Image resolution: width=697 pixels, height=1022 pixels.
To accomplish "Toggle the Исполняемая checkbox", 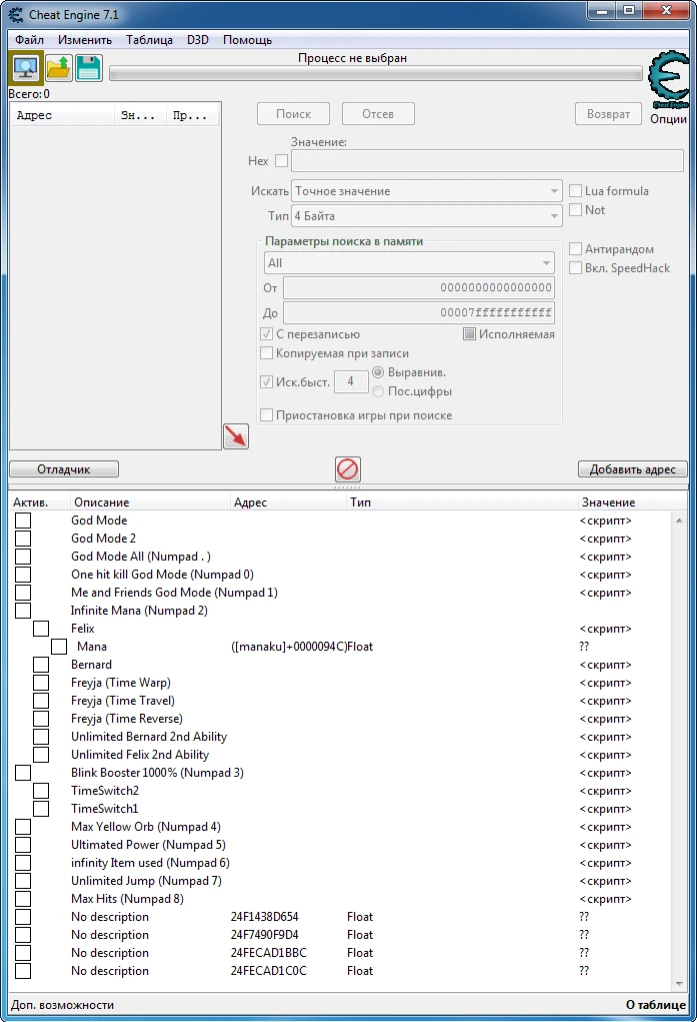I will pos(469,334).
